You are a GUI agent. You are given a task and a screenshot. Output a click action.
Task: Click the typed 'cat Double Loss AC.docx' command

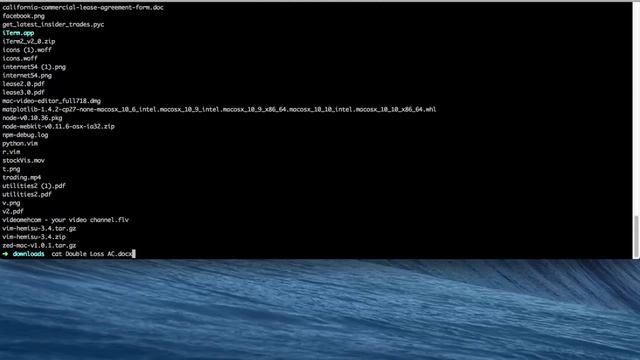[x=92, y=254]
